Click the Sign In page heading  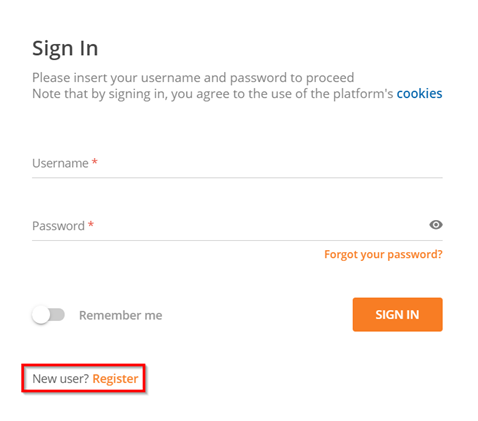65,48
